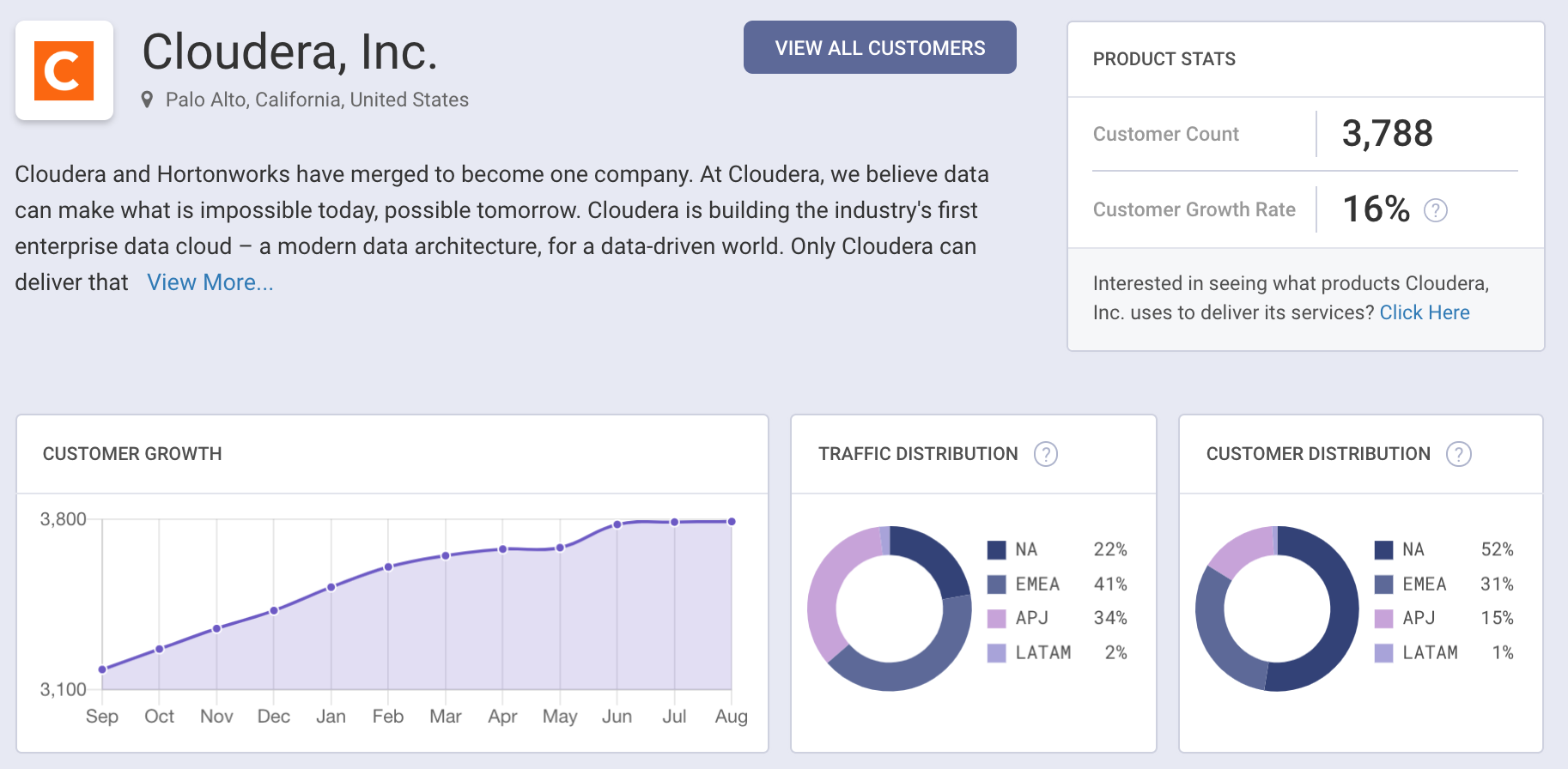This screenshot has height=769, width=1568.
Task: Click the 41% EMEA traffic value
Action: tap(1110, 584)
